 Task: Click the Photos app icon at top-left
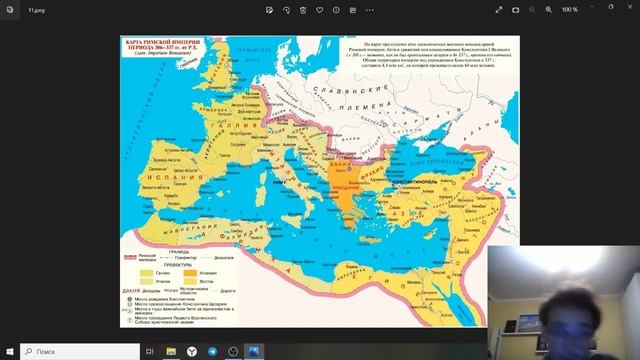click(x=10, y=10)
